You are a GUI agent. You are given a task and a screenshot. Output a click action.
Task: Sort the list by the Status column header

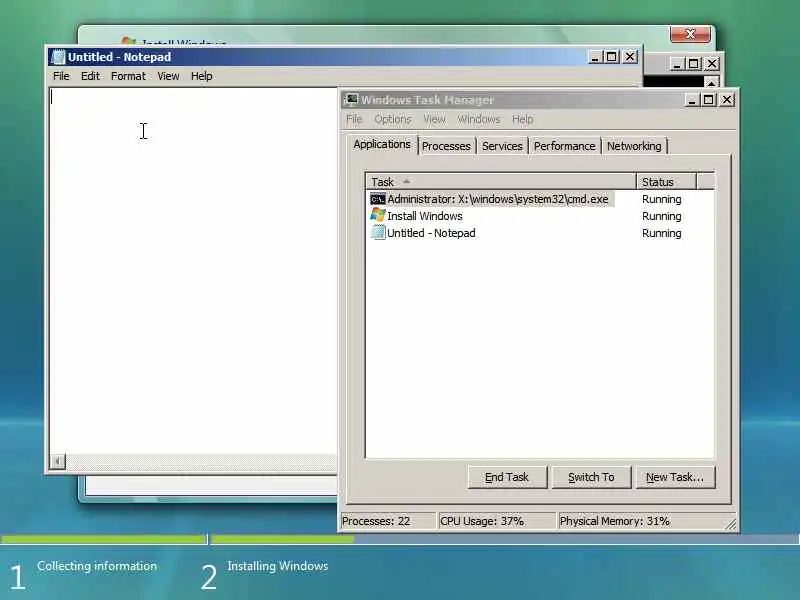[x=666, y=182]
